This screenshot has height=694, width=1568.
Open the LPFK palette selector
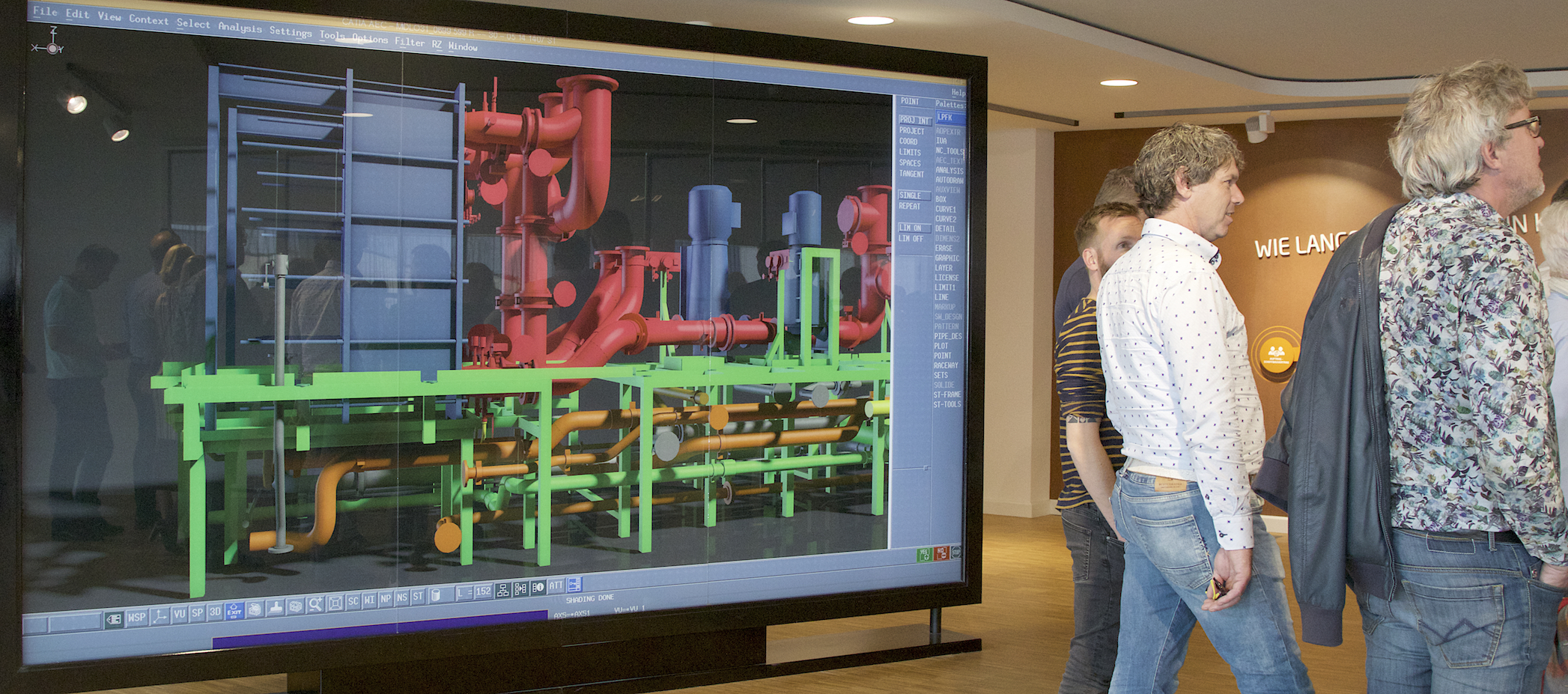click(x=951, y=117)
